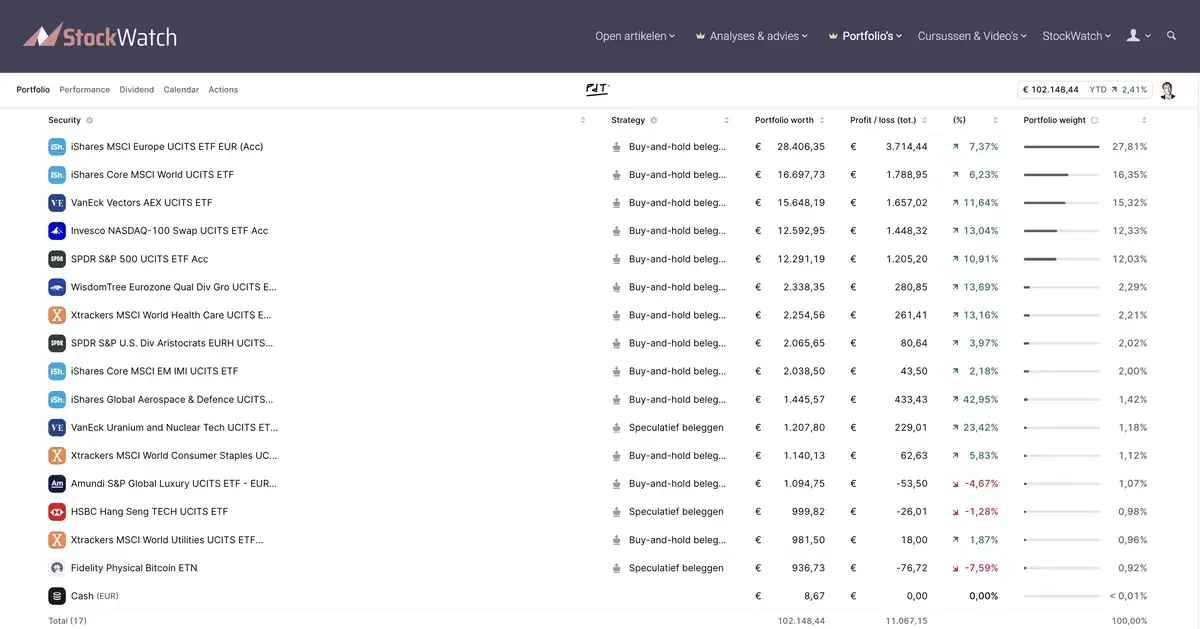
Task: Switch to the Performance tab
Action: (x=84, y=90)
